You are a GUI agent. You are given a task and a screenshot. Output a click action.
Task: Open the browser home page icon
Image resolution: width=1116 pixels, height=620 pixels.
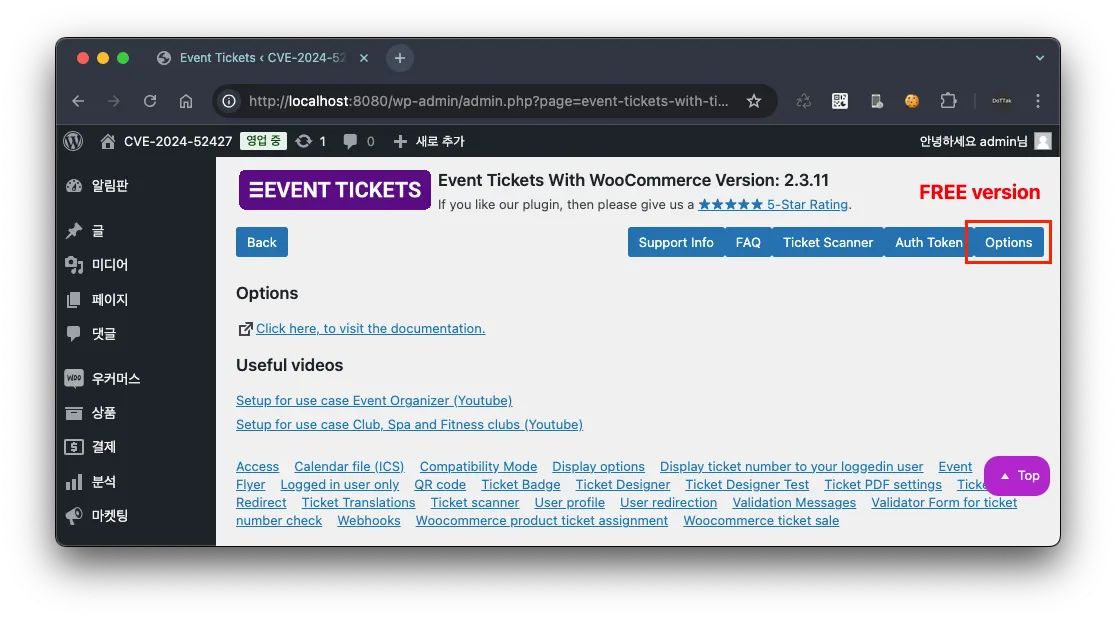pyautogui.click(x=186, y=101)
